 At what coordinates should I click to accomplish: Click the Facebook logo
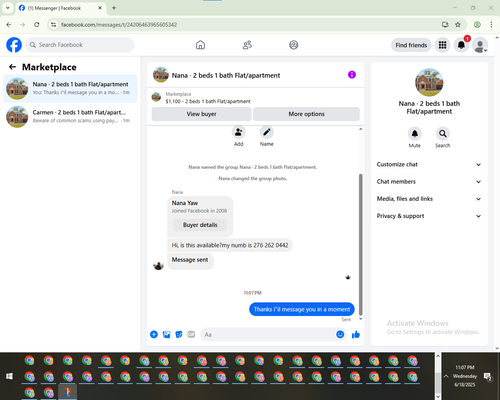coord(14,45)
